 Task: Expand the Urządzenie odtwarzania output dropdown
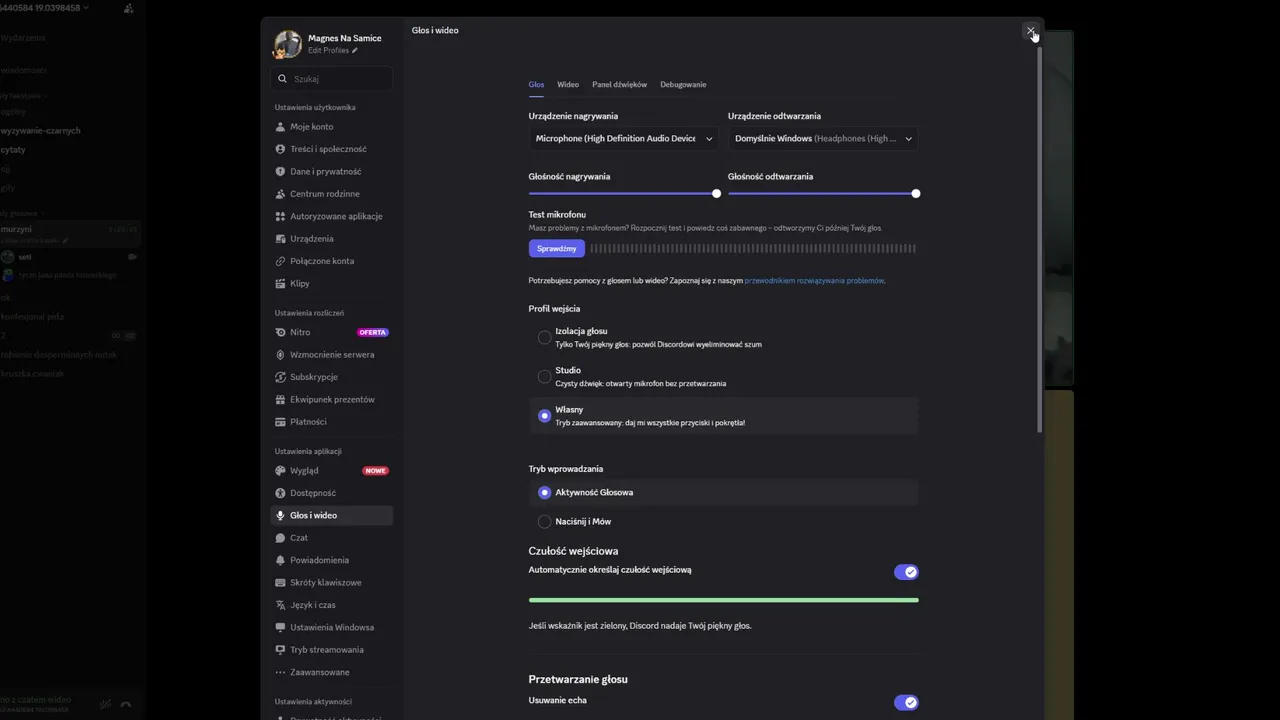(823, 139)
